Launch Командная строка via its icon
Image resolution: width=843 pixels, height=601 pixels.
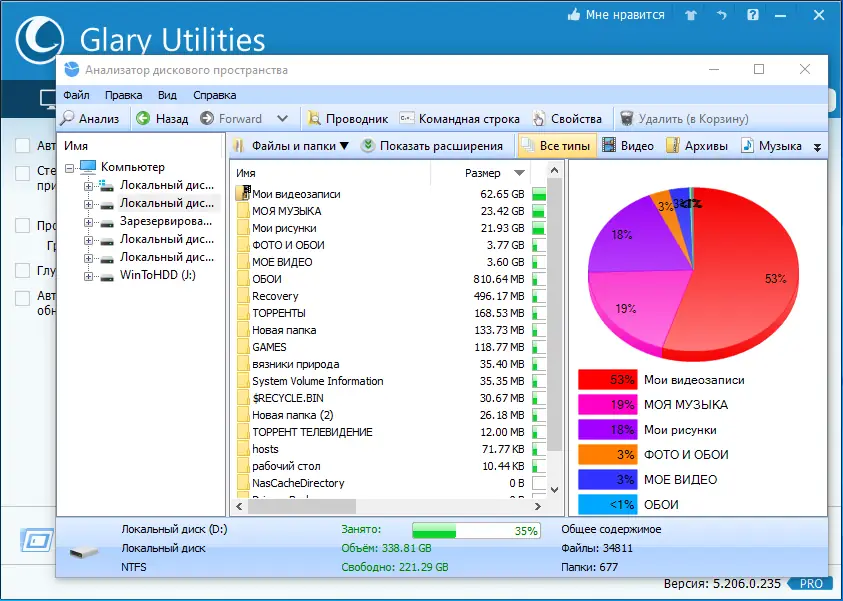click(407, 118)
